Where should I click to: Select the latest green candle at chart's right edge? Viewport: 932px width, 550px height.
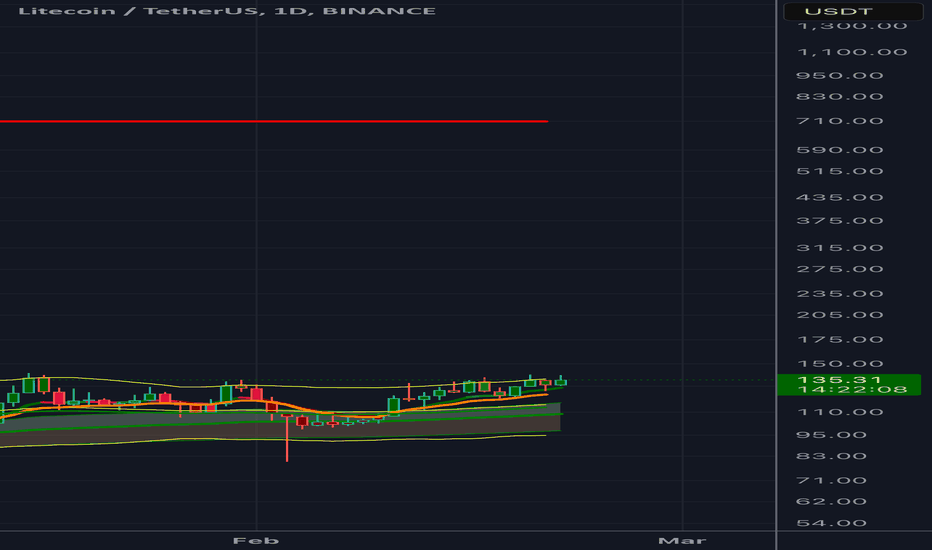tap(561, 382)
